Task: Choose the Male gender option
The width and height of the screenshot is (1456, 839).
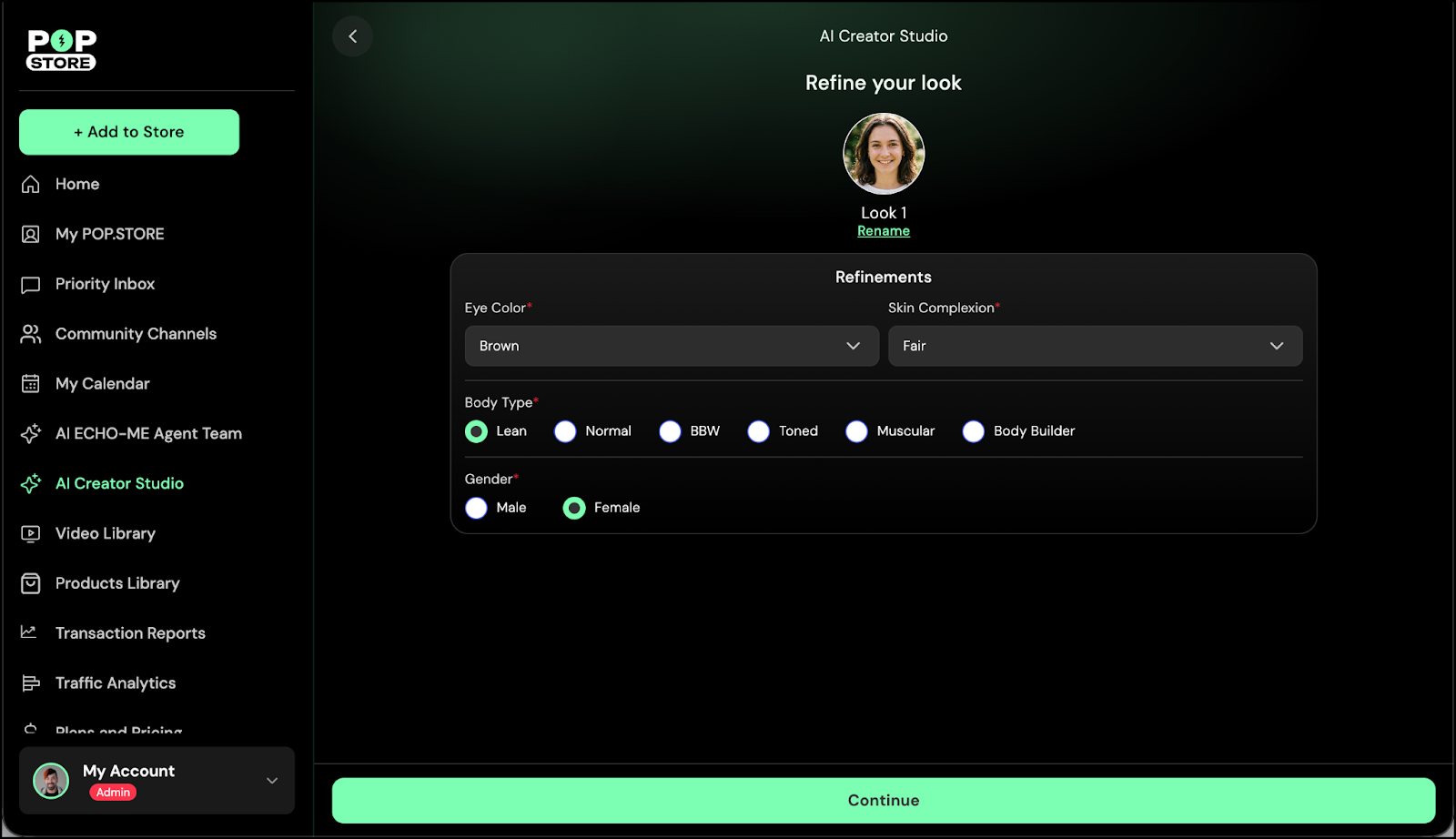Action: pos(476,508)
